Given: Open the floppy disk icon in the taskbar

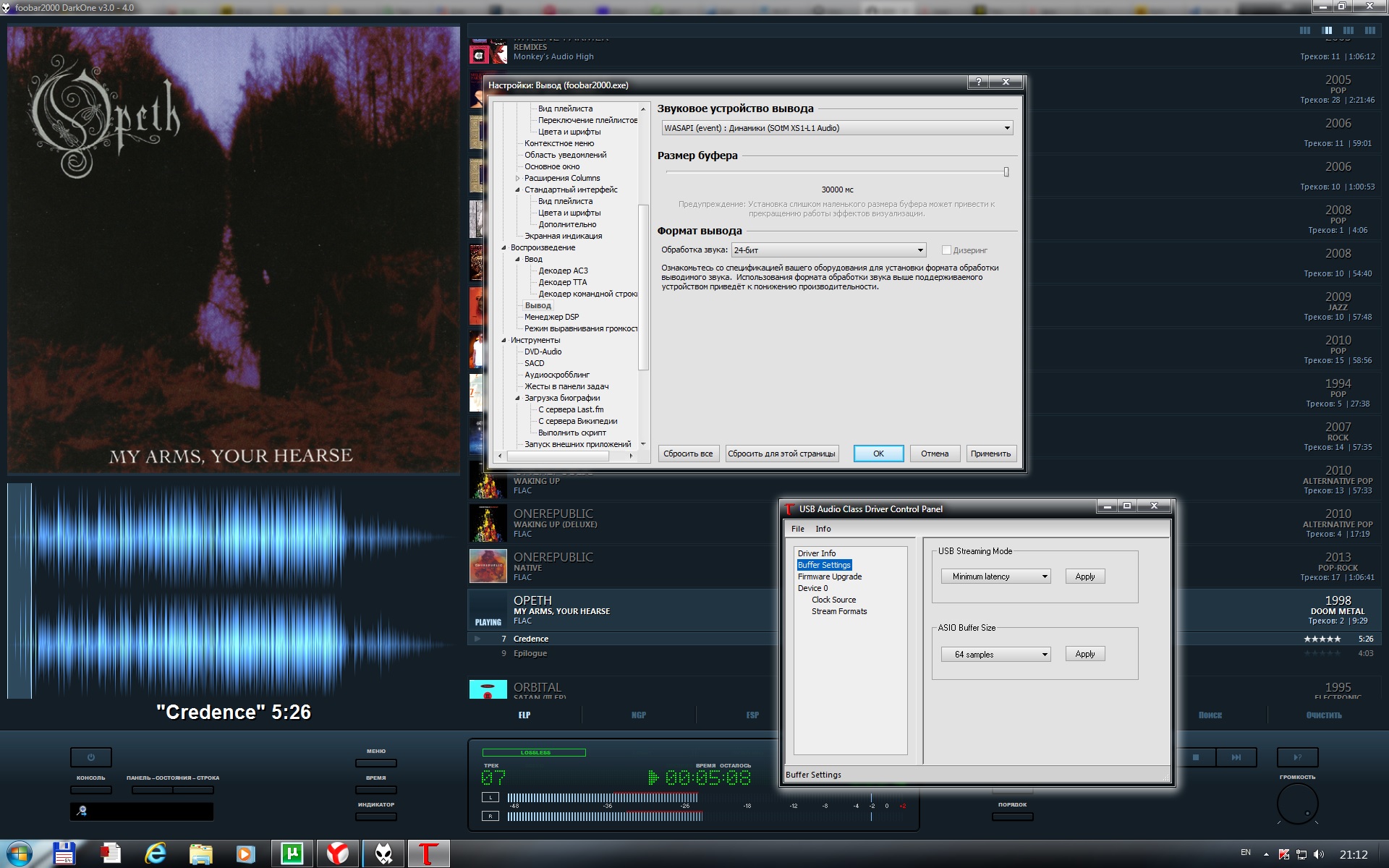Looking at the screenshot, I should coord(64,854).
